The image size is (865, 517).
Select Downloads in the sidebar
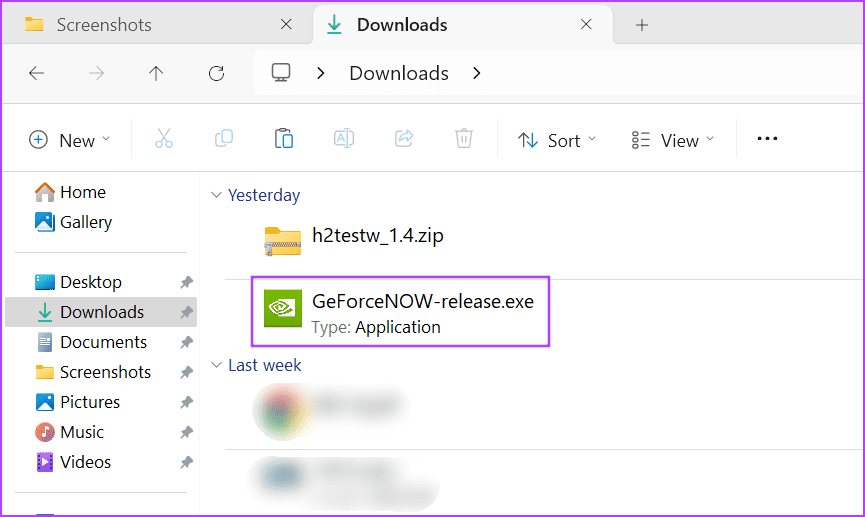point(101,312)
